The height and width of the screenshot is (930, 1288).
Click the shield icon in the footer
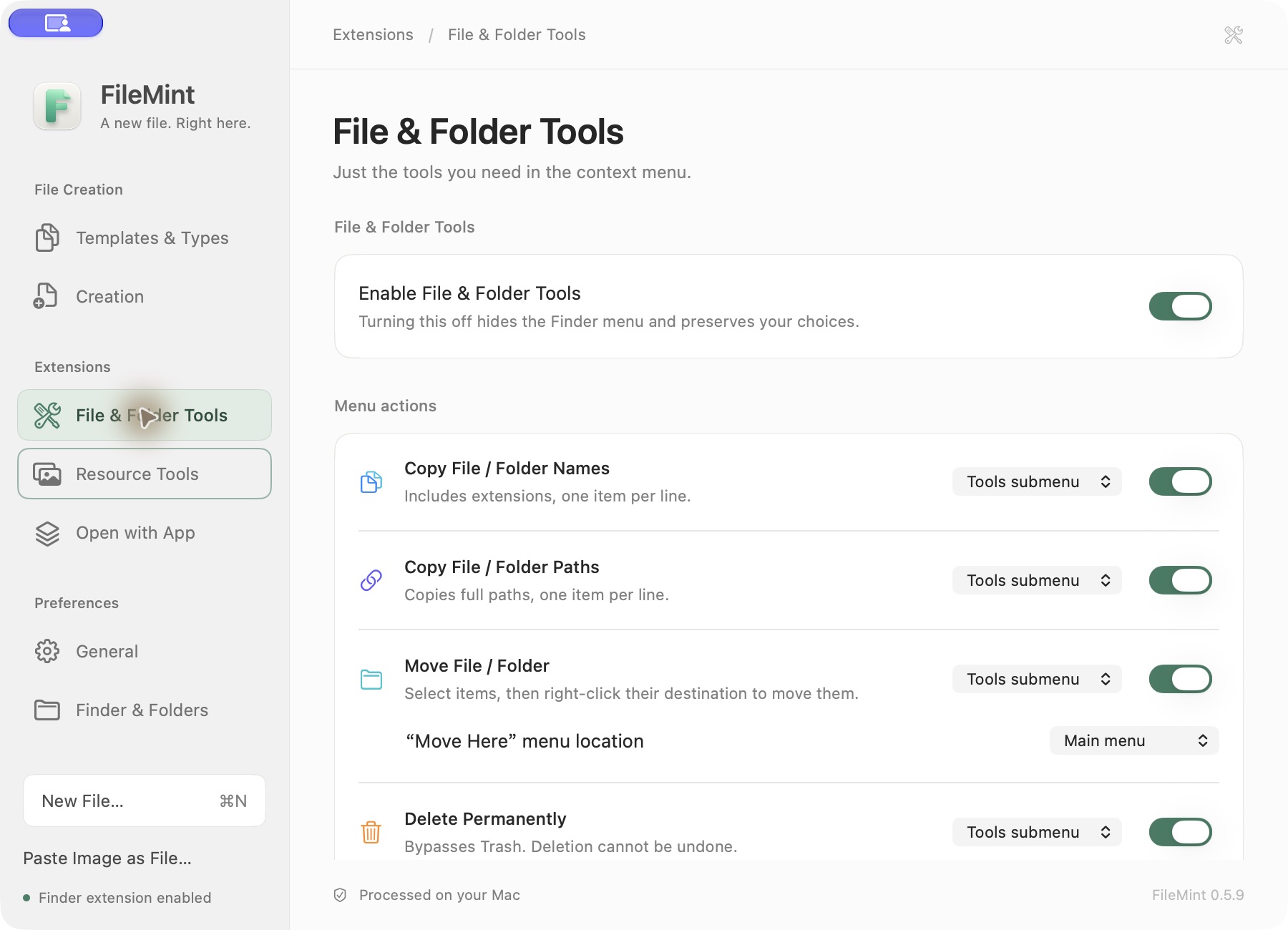(x=340, y=895)
